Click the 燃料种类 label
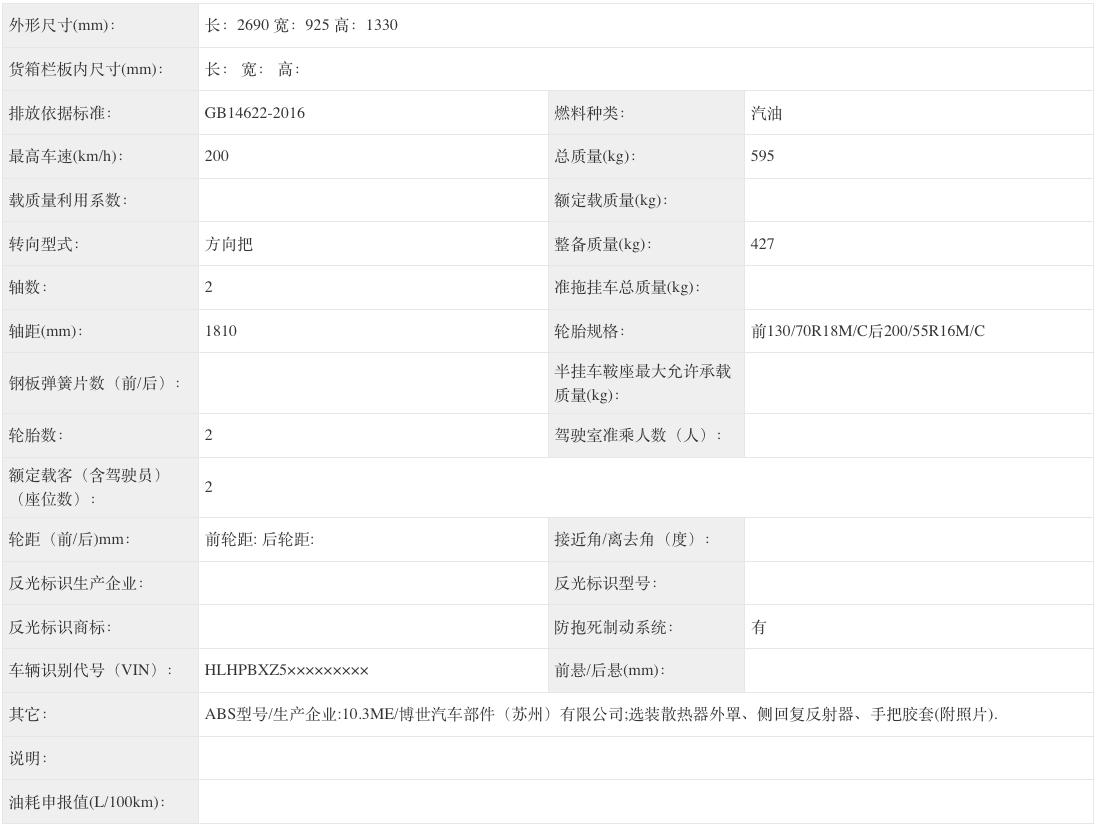The height and width of the screenshot is (833, 1100). (589, 113)
